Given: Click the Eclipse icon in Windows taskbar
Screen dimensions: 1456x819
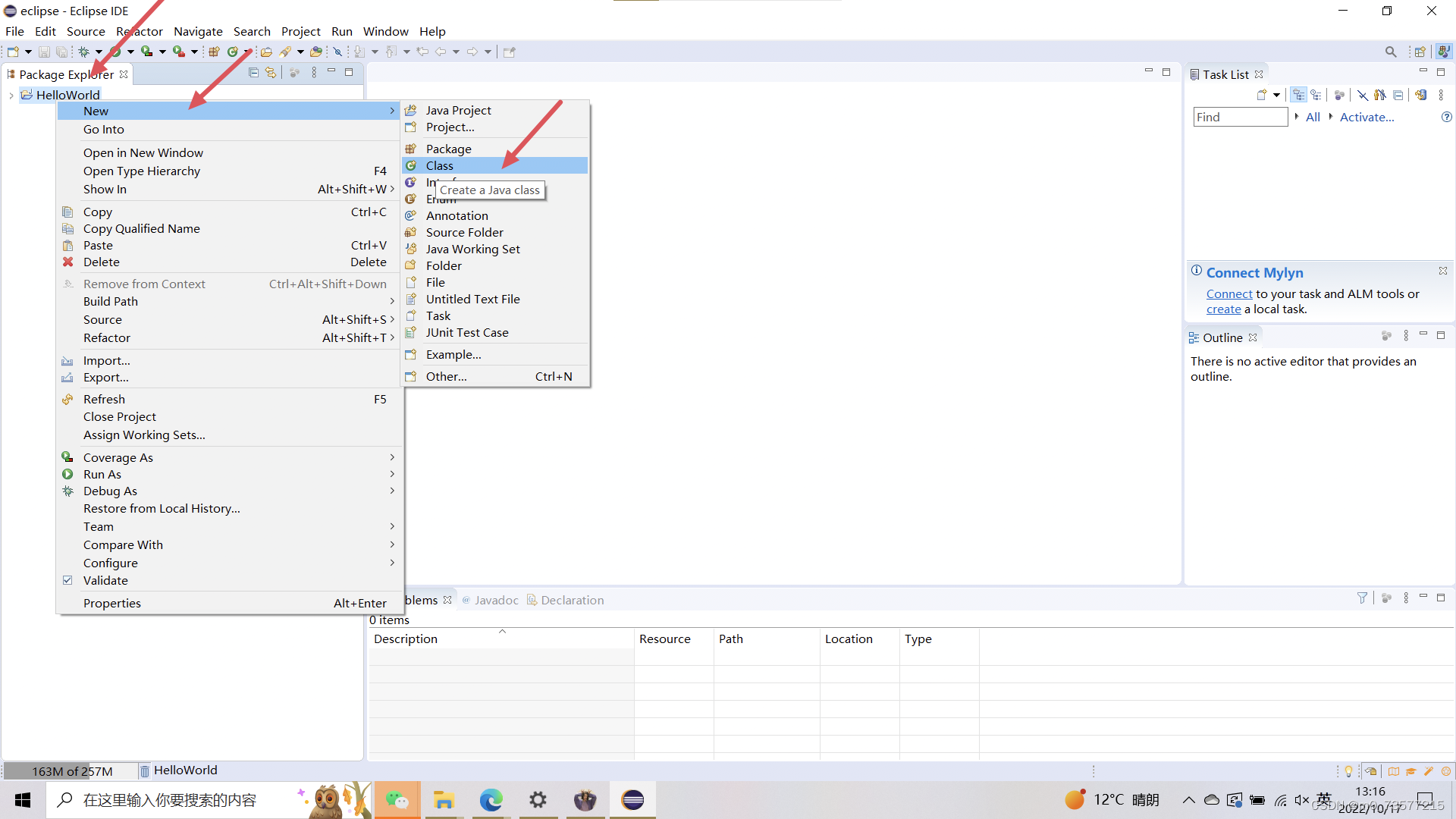Looking at the screenshot, I should point(632,800).
